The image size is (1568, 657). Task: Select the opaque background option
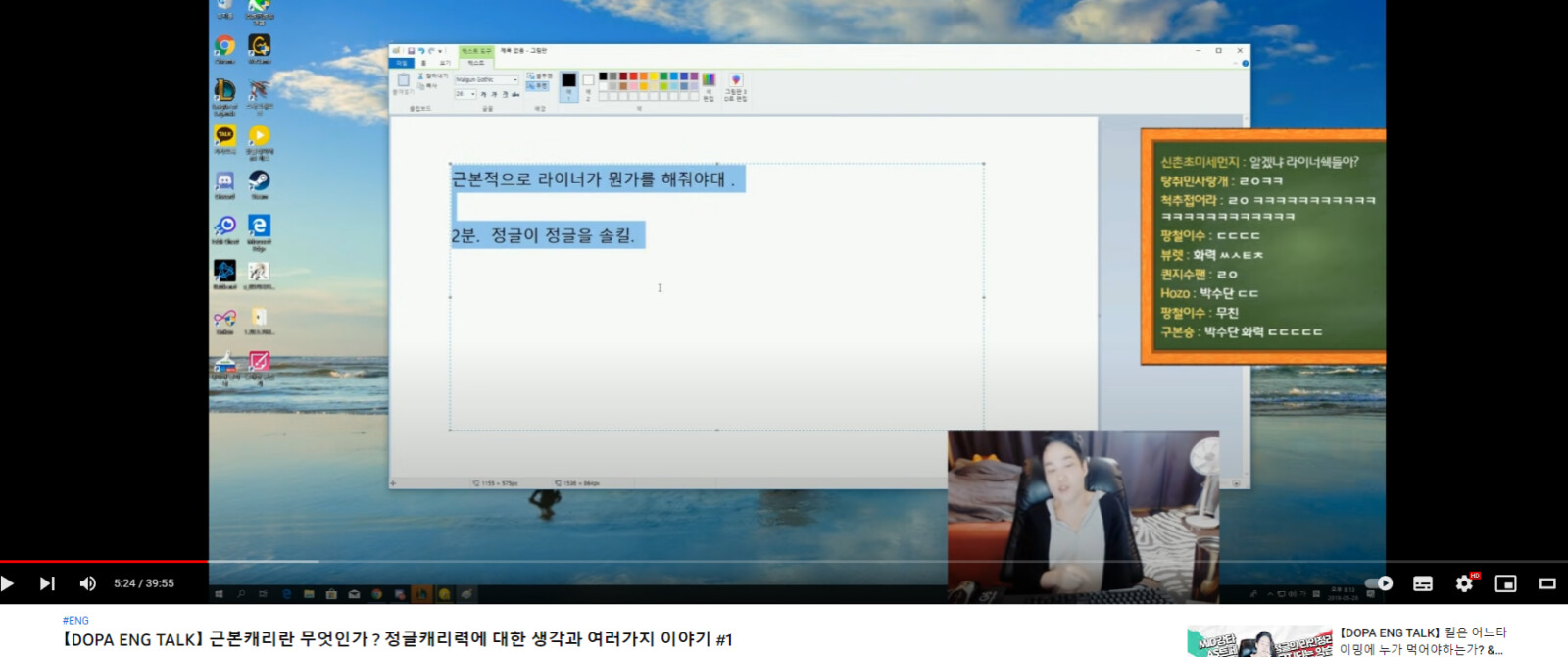(x=539, y=76)
